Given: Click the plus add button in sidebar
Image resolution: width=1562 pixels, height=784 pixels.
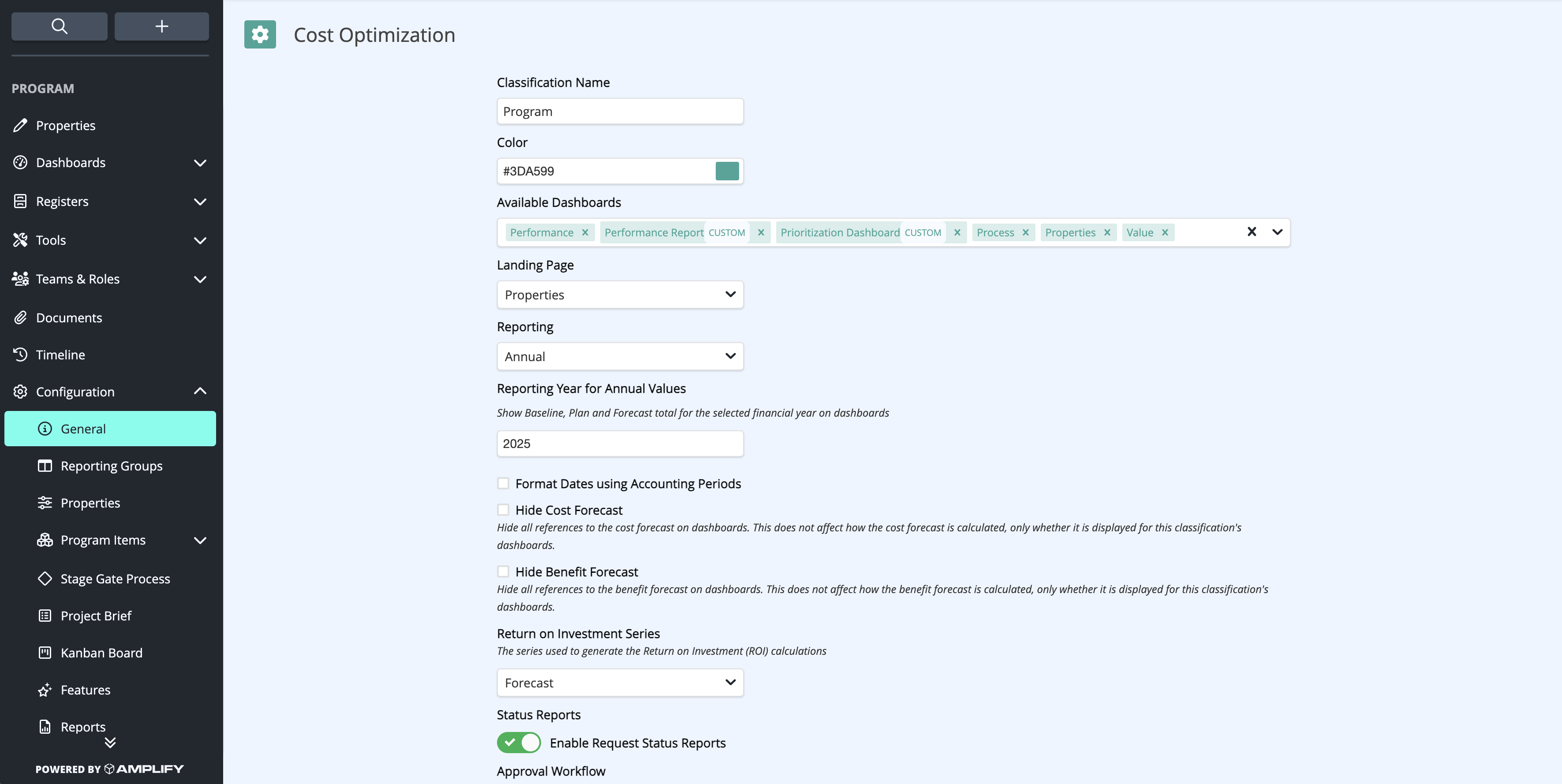Looking at the screenshot, I should tap(161, 26).
